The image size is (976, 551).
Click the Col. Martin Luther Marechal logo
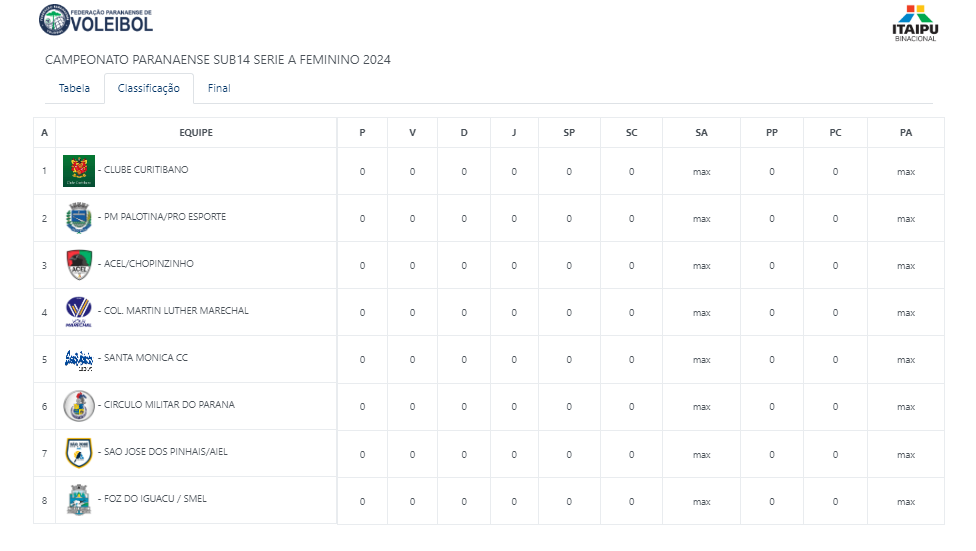point(79,312)
